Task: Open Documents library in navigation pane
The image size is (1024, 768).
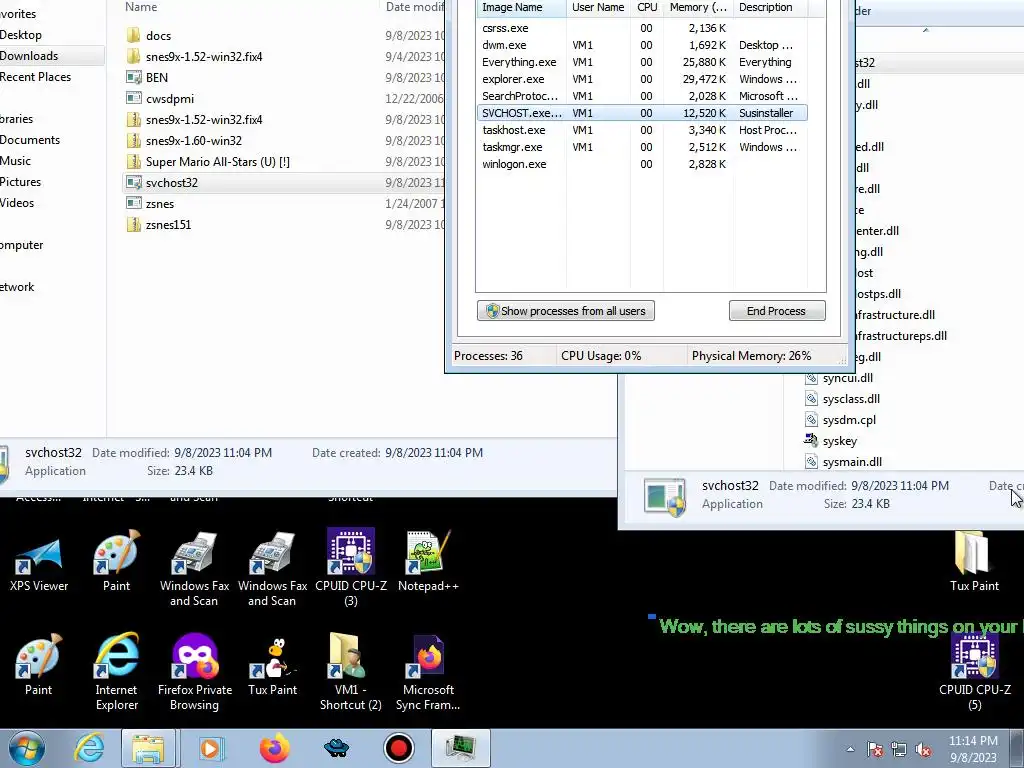Action: (x=29, y=140)
